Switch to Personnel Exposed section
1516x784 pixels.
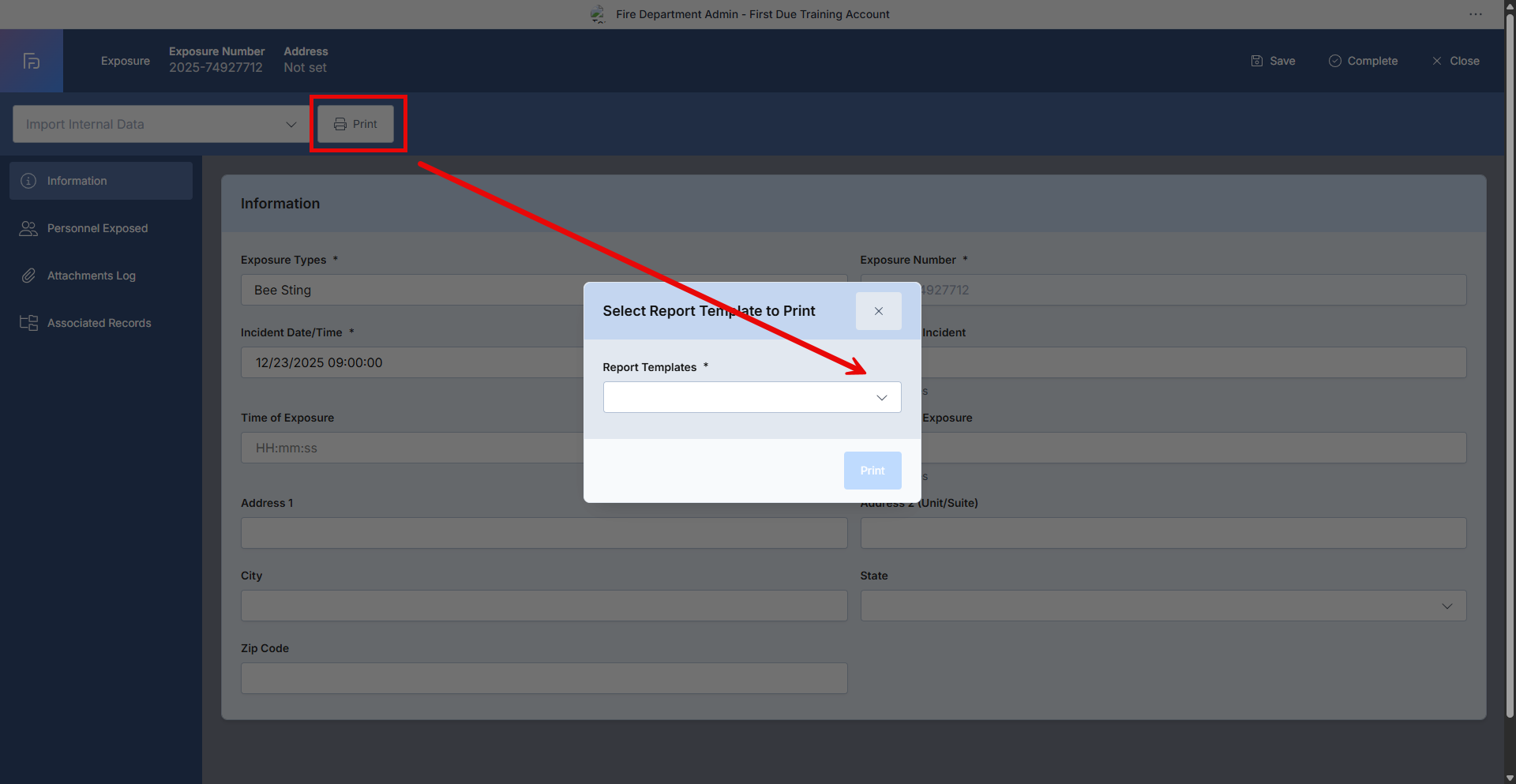[97, 228]
